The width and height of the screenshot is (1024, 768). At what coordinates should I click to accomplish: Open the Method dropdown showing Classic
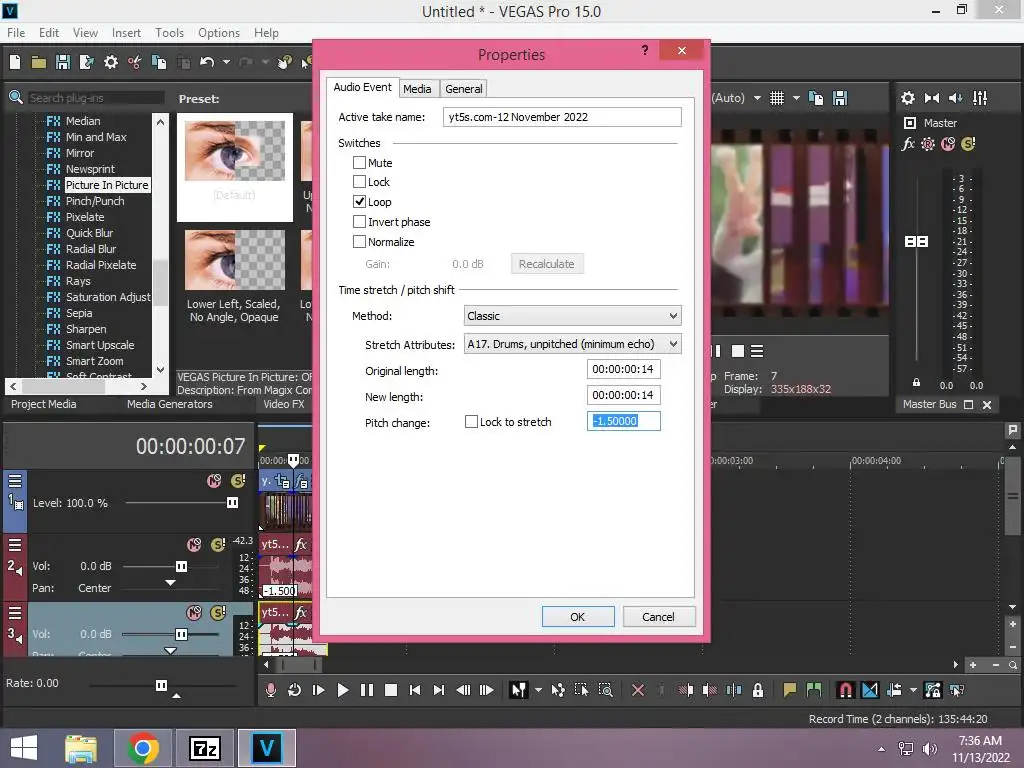click(573, 315)
